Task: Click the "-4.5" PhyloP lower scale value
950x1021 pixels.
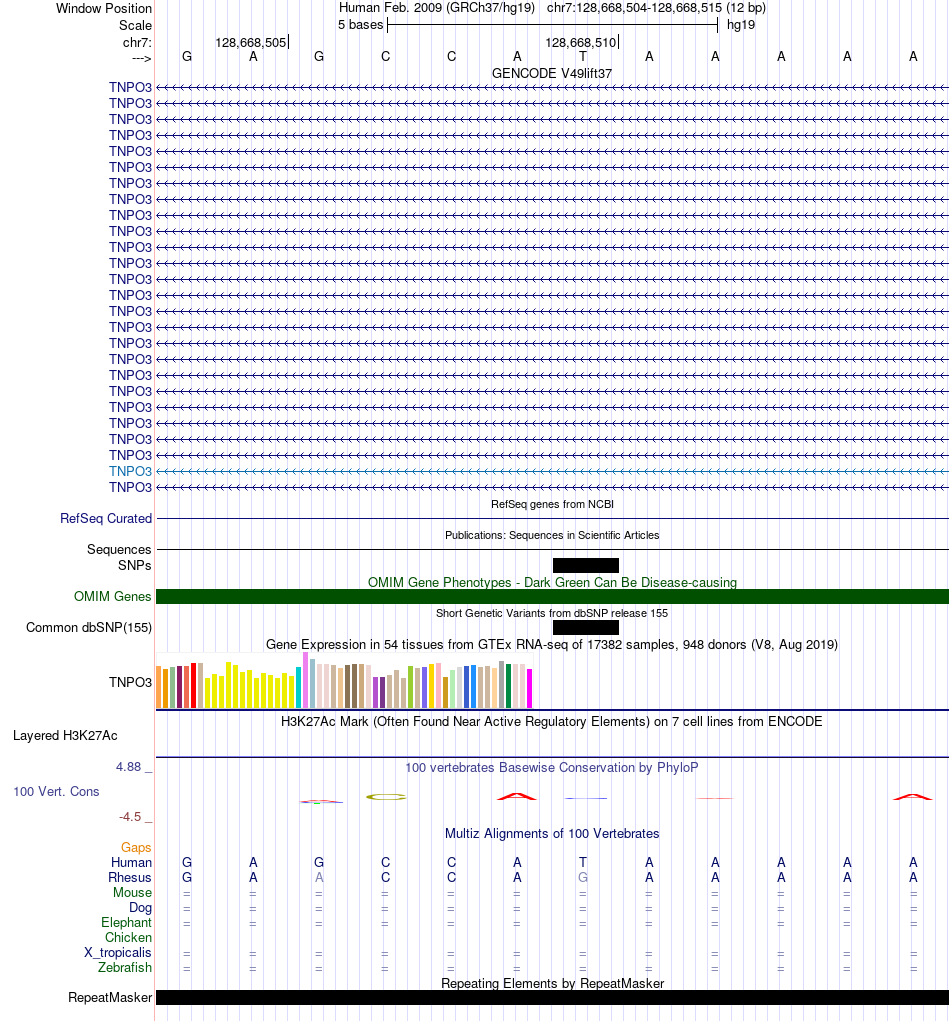Action: coord(130,817)
